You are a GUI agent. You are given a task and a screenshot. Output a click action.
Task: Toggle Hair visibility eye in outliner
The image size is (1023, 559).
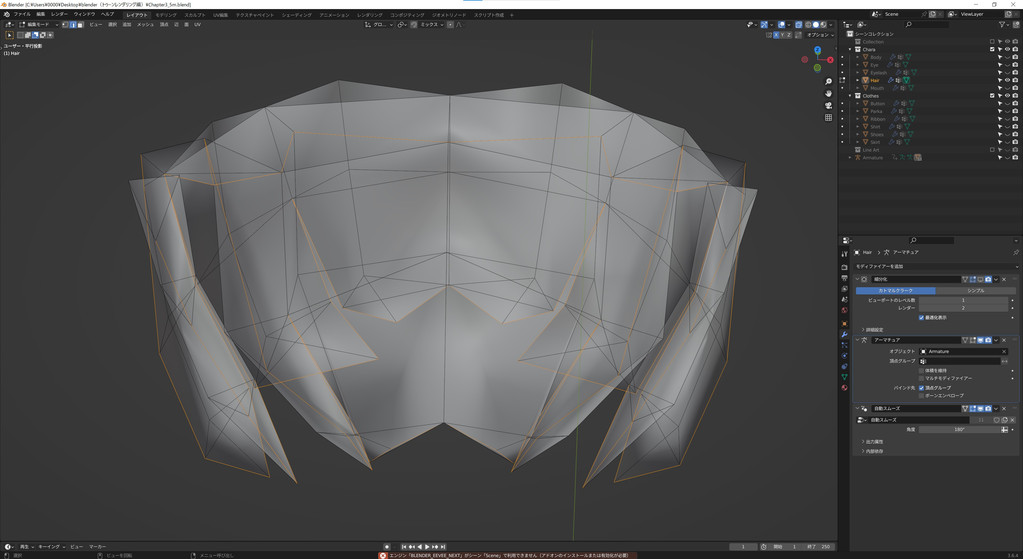click(1007, 80)
